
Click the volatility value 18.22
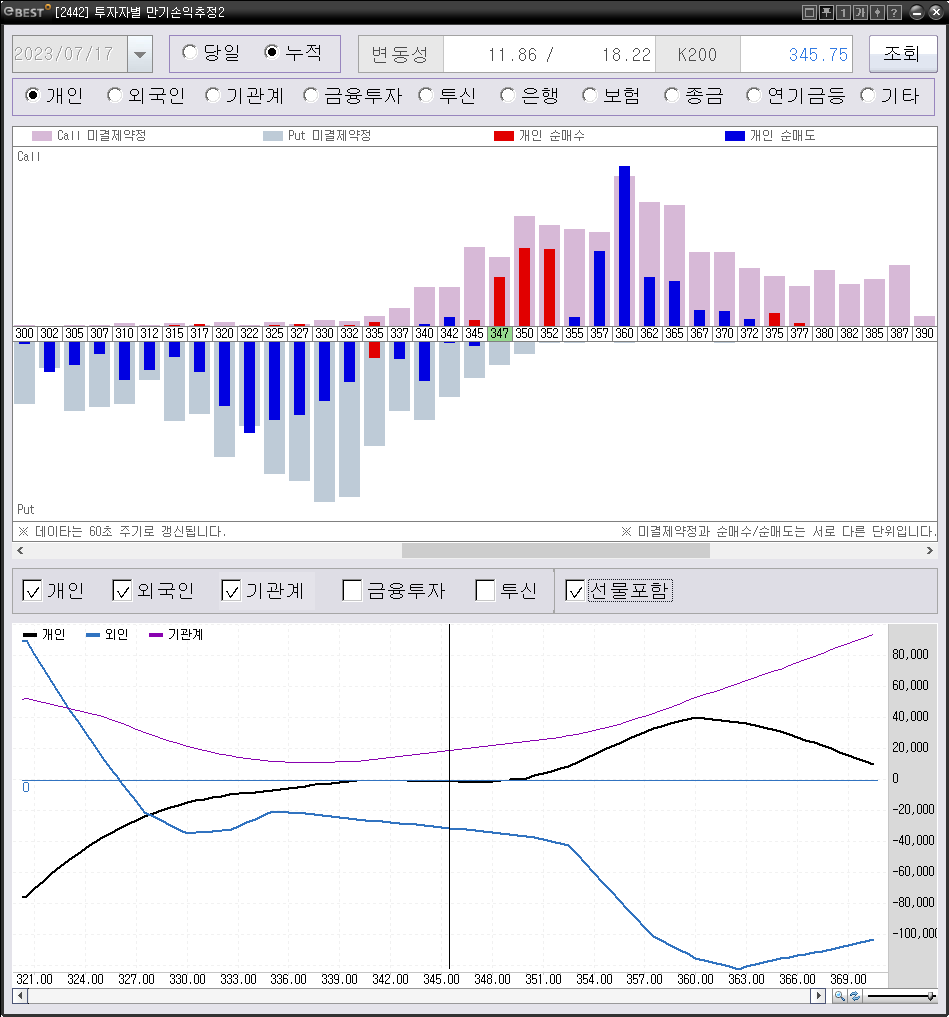[x=626, y=54]
